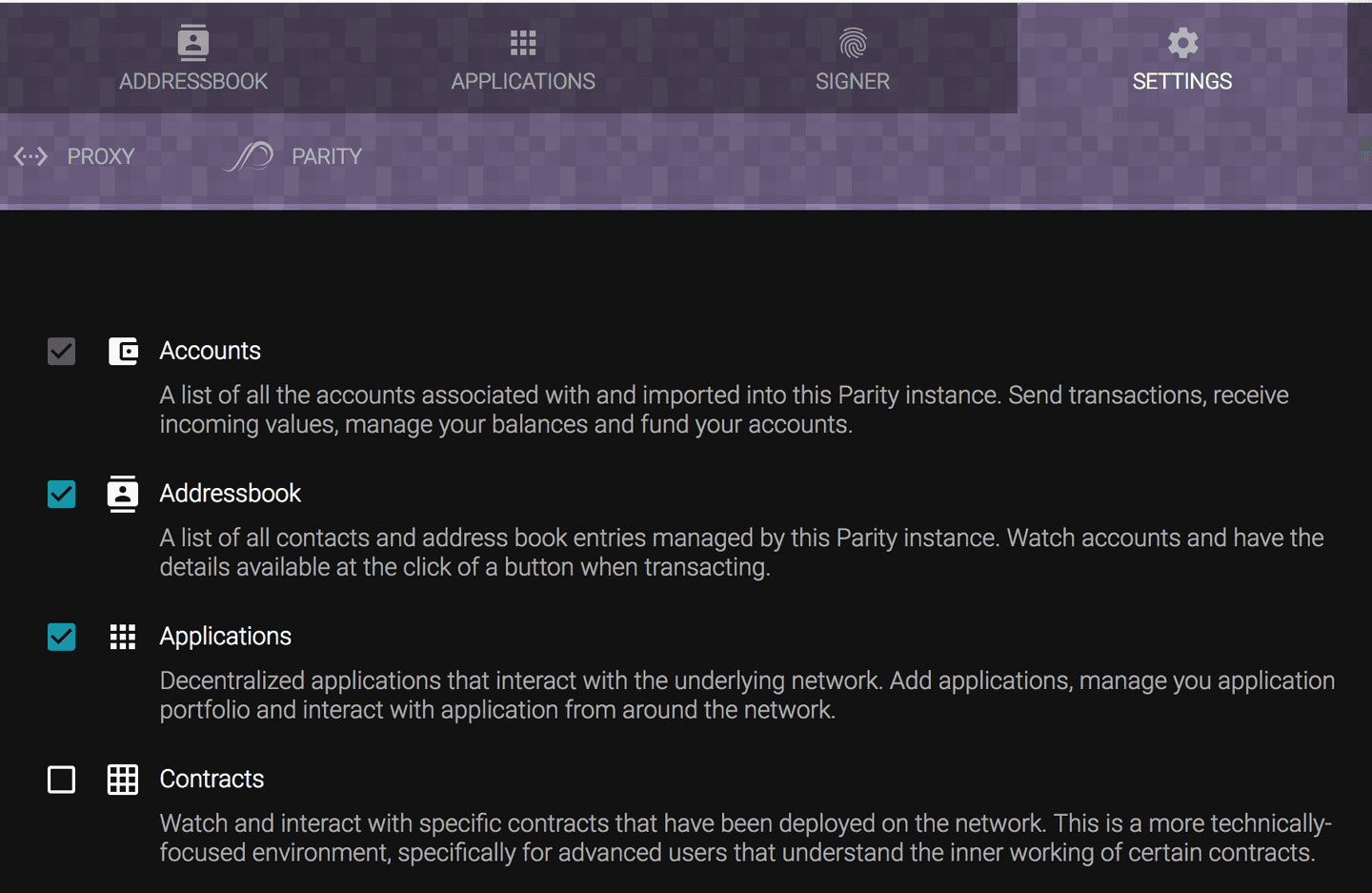1372x893 pixels.
Task: Click the Accounts wallet icon in list
Action: click(x=123, y=351)
